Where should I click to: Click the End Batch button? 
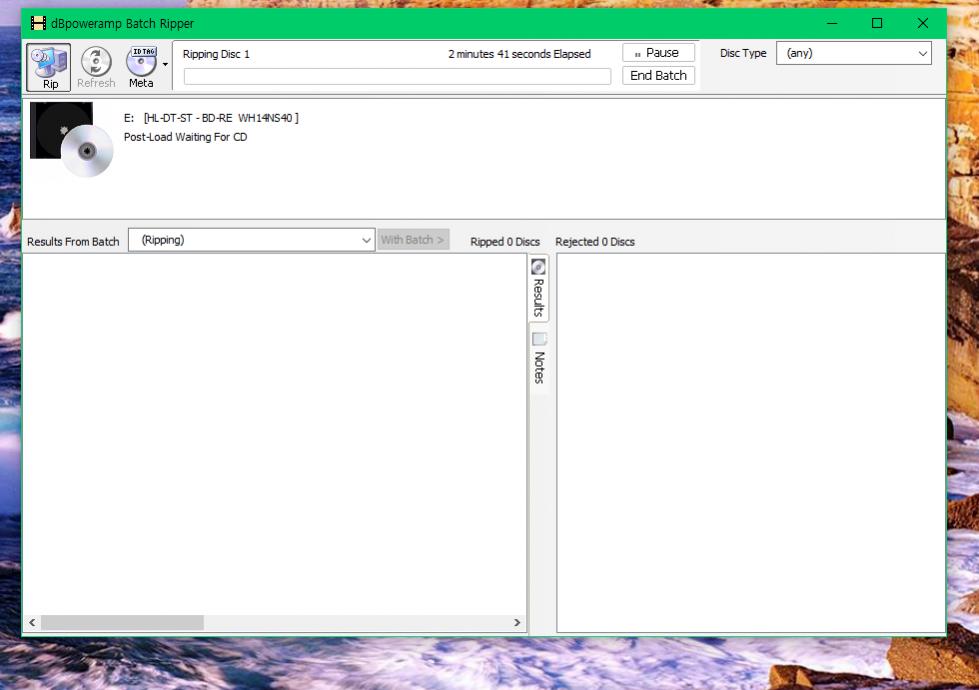(x=658, y=75)
